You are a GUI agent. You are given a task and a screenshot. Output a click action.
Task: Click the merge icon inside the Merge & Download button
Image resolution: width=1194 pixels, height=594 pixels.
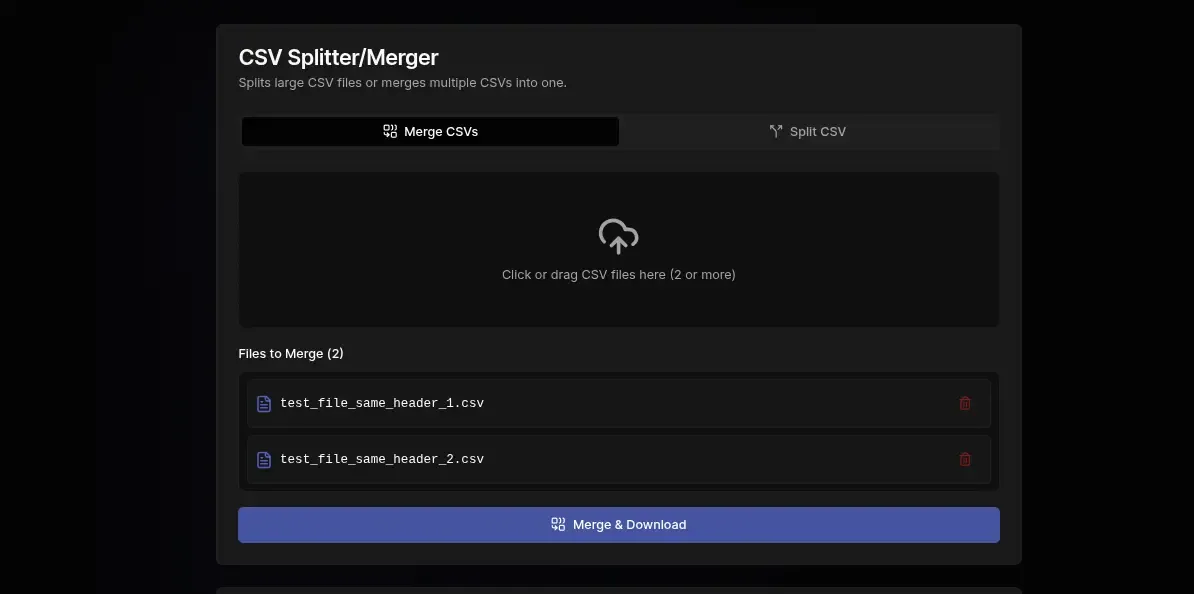[x=557, y=523]
